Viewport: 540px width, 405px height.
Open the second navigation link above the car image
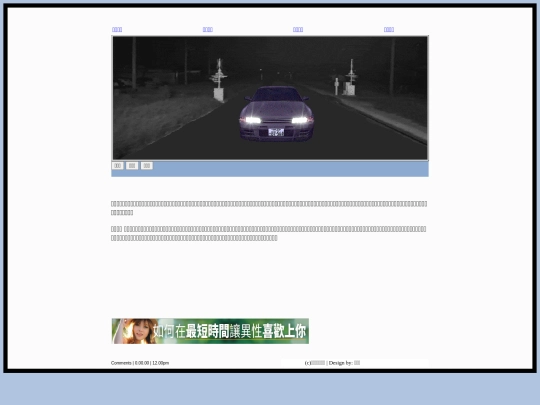[208, 30]
